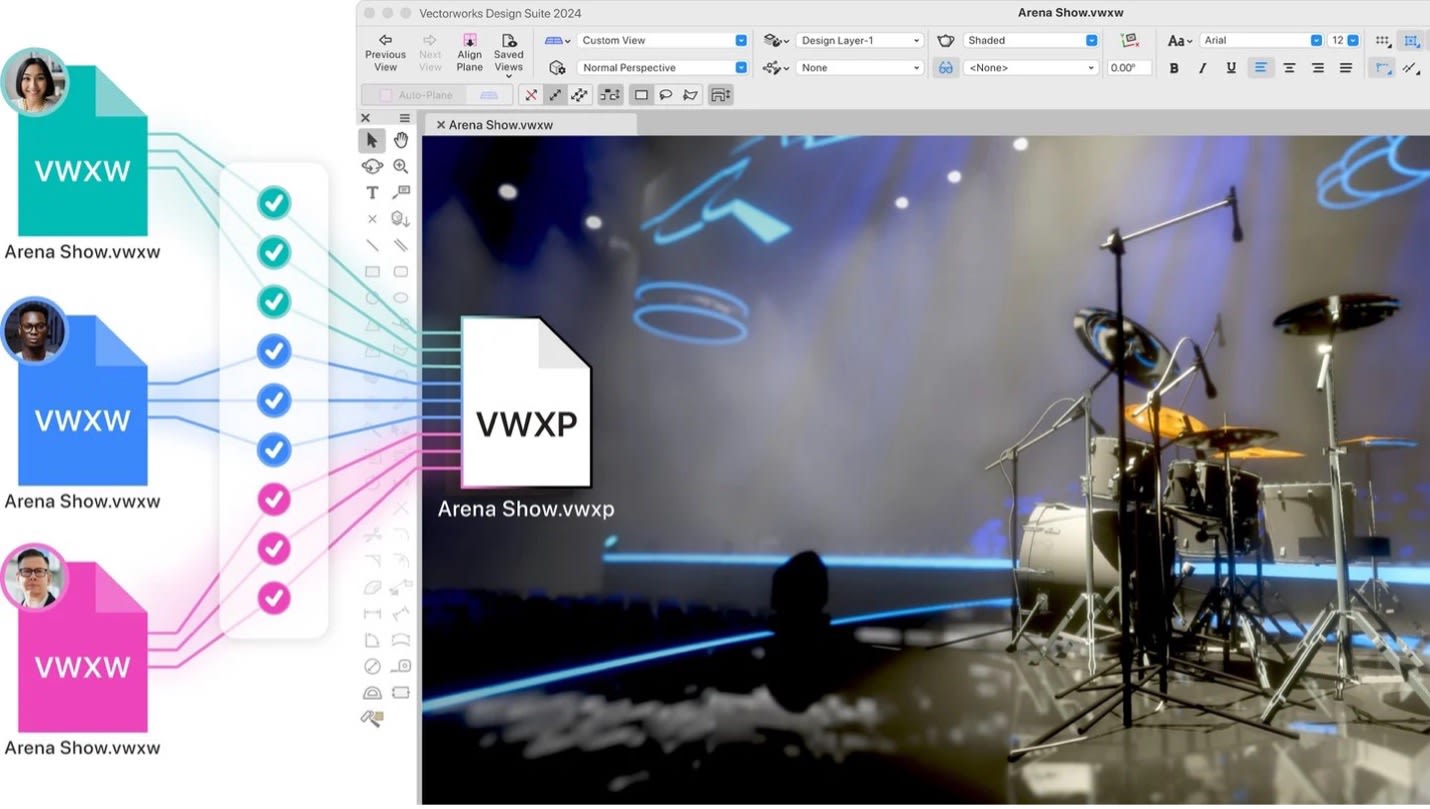Pick the eyedropper attribute tool
Viewport: 1430px width, 809px height.
pos(373,718)
